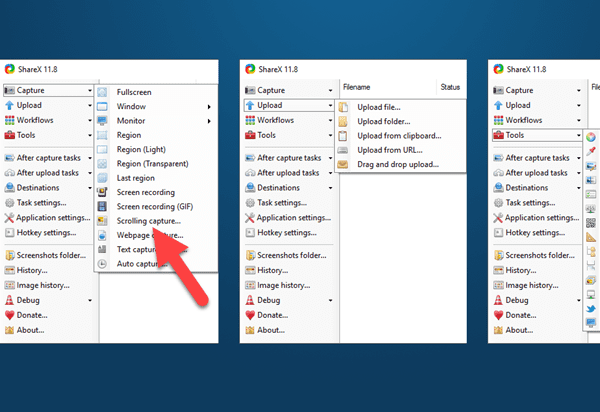Click Upload dropdown arrow in left window

click(x=90, y=106)
